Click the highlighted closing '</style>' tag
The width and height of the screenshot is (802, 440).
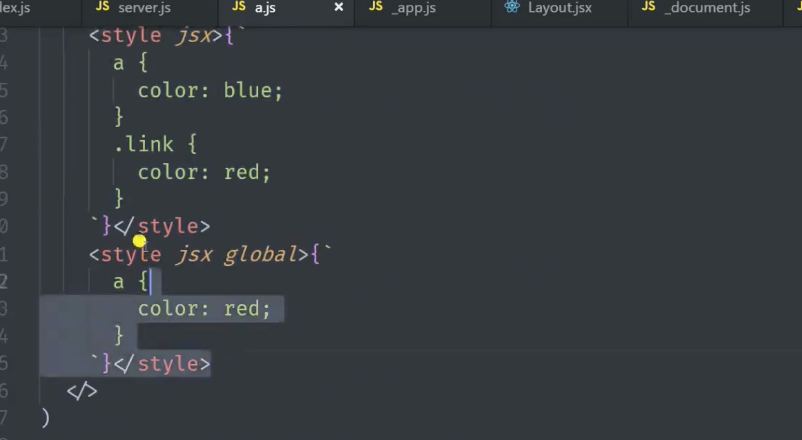pos(162,364)
